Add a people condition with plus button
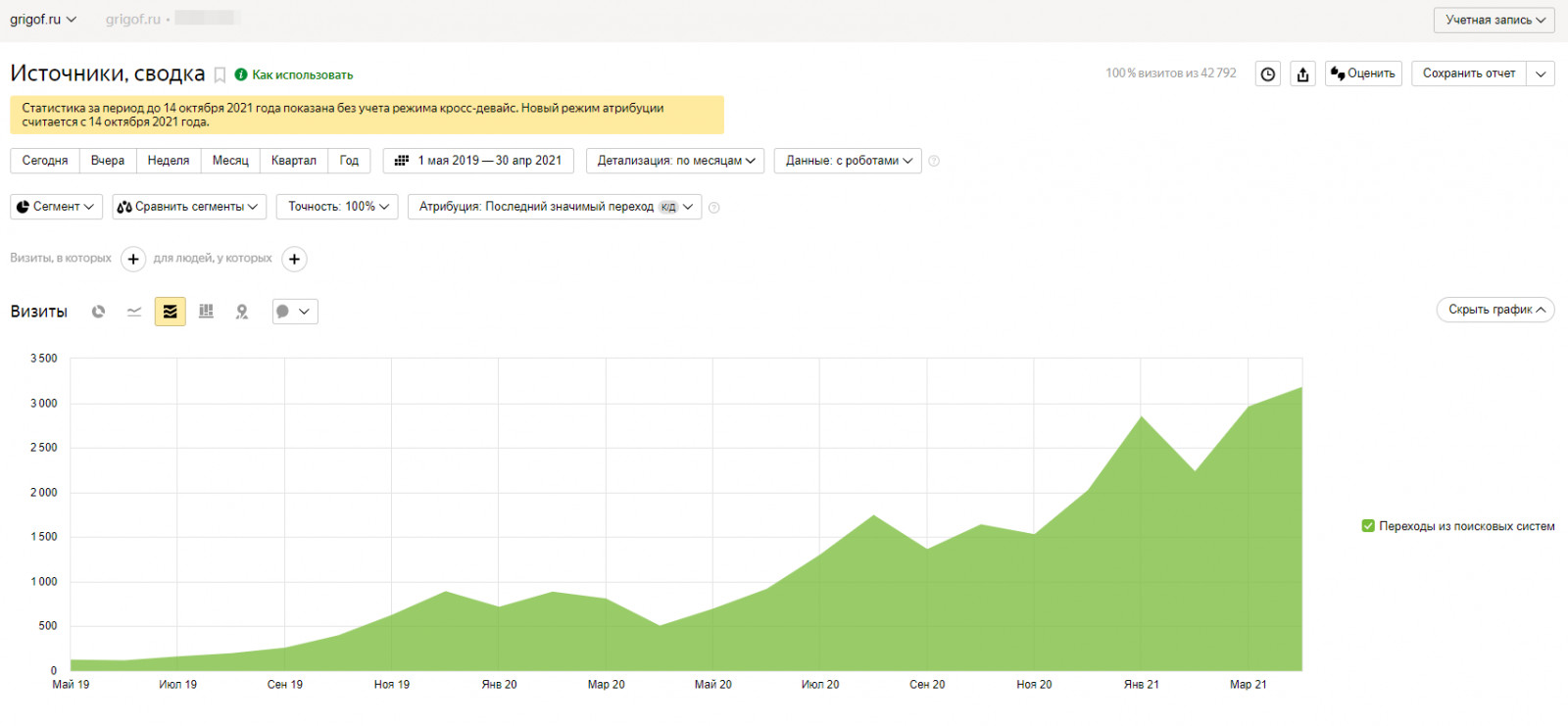The width and height of the screenshot is (1568, 726). coord(294,259)
